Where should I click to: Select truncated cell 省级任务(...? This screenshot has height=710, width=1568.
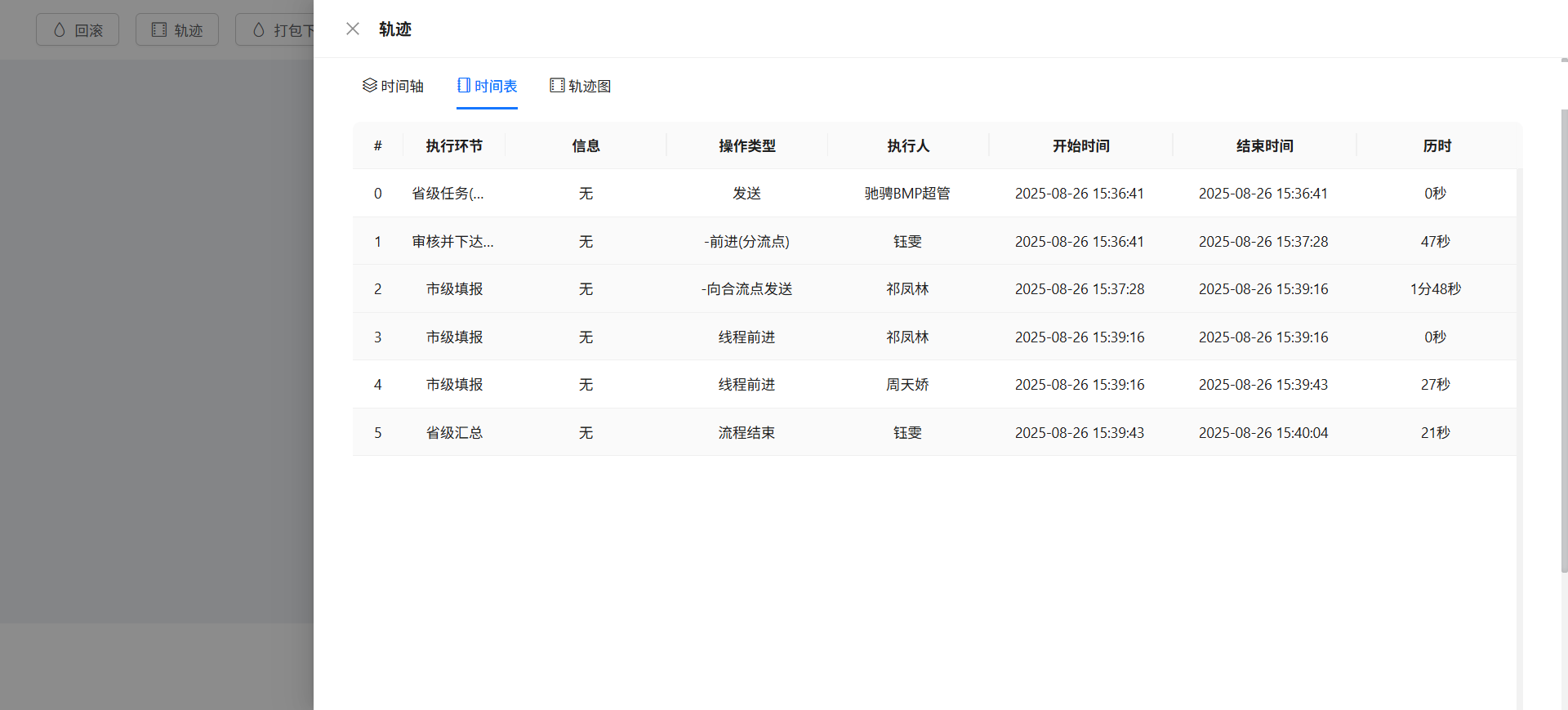[448, 194]
